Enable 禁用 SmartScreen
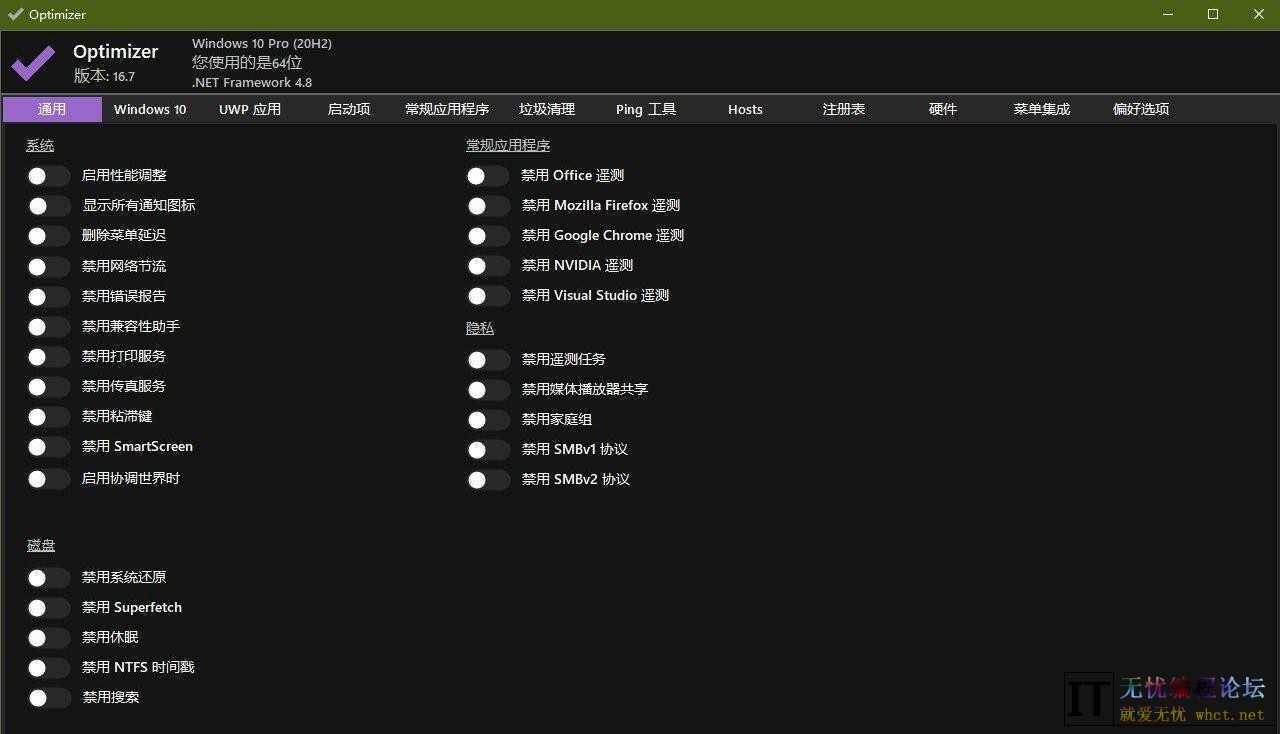1280x734 pixels. pyautogui.click(x=48, y=446)
